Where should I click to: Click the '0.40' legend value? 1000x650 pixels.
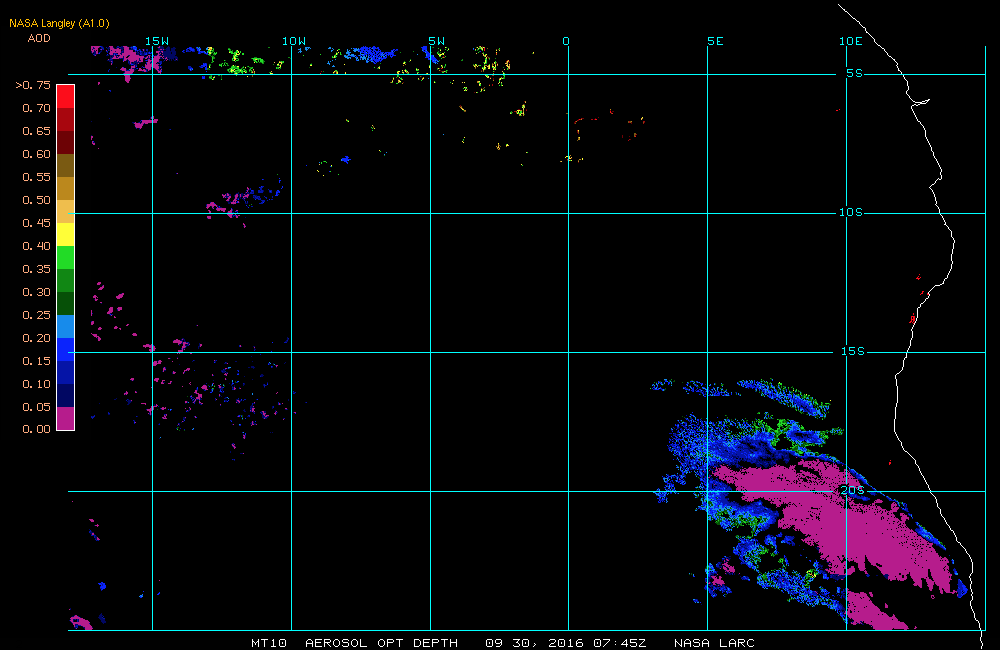pos(36,246)
